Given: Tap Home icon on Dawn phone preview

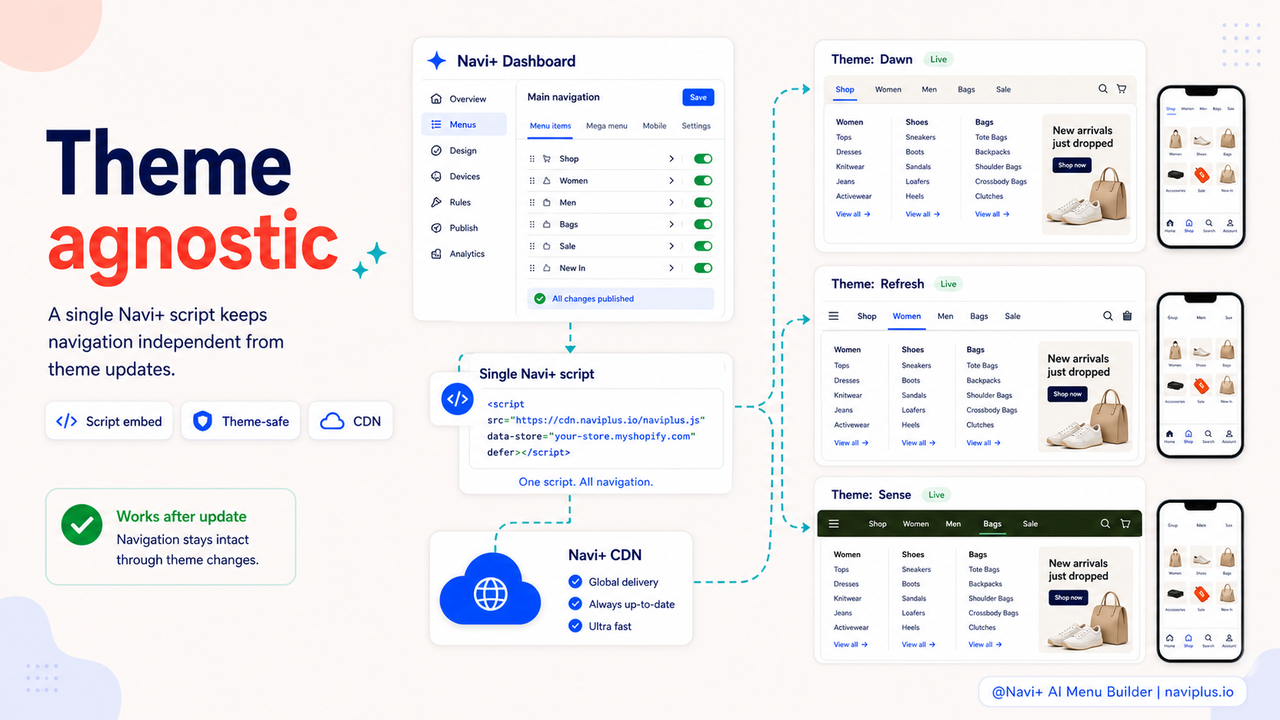Looking at the screenshot, I should [1170, 225].
